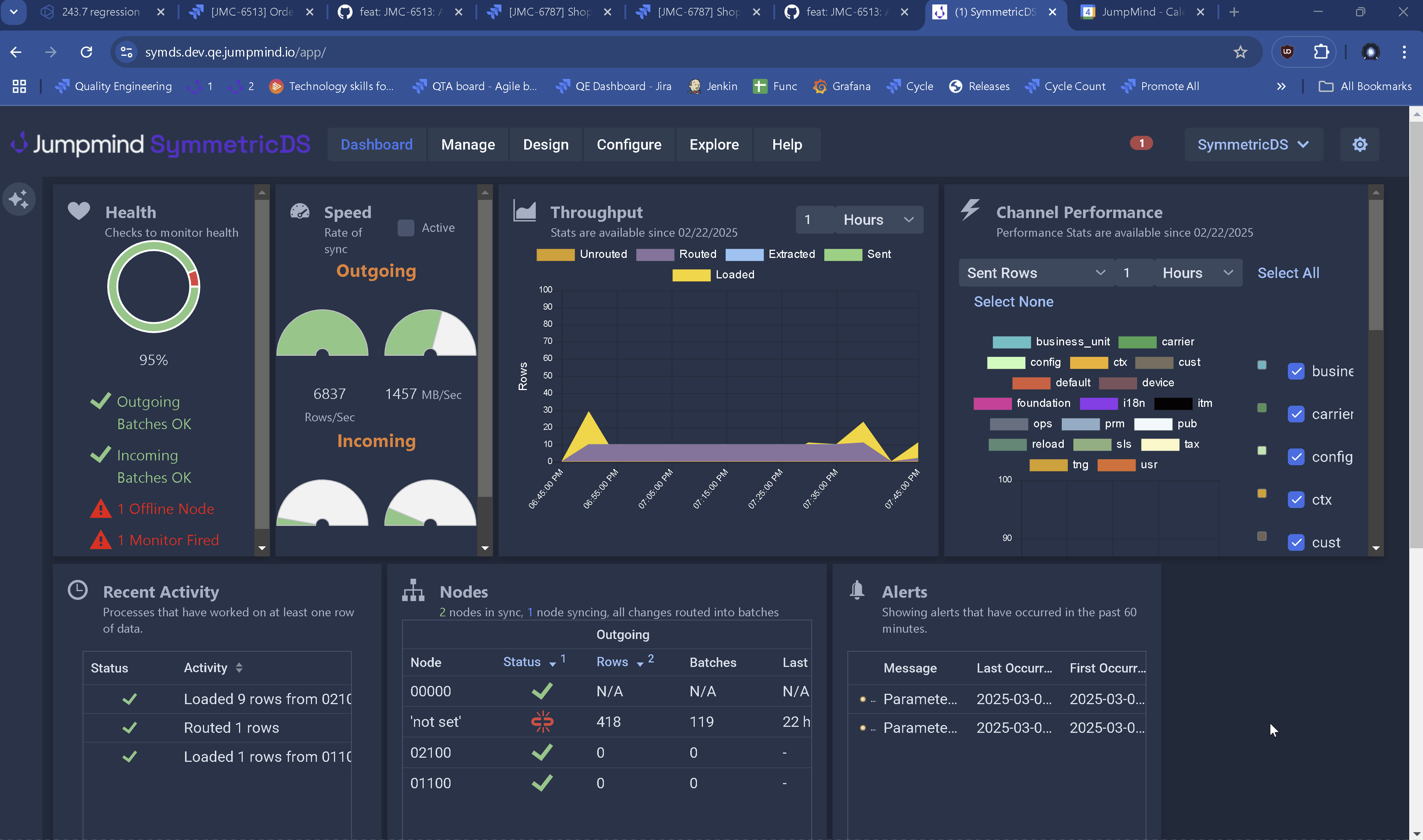Open the Throughput Hours dropdown
The height and width of the screenshot is (840, 1423).
(x=879, y=220)
